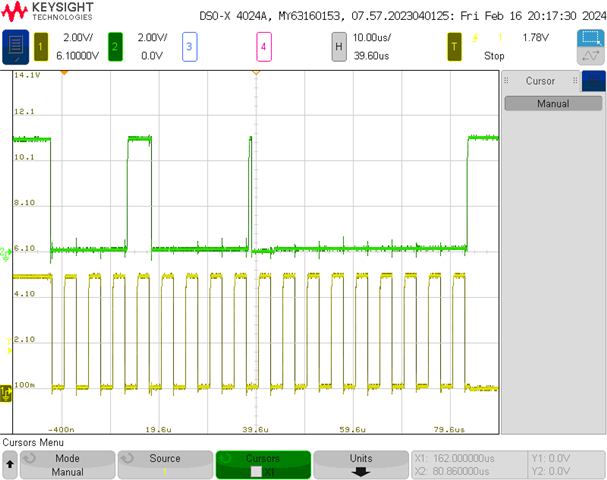Click the rising edge trigger slope icon

(x=475, y=38)
